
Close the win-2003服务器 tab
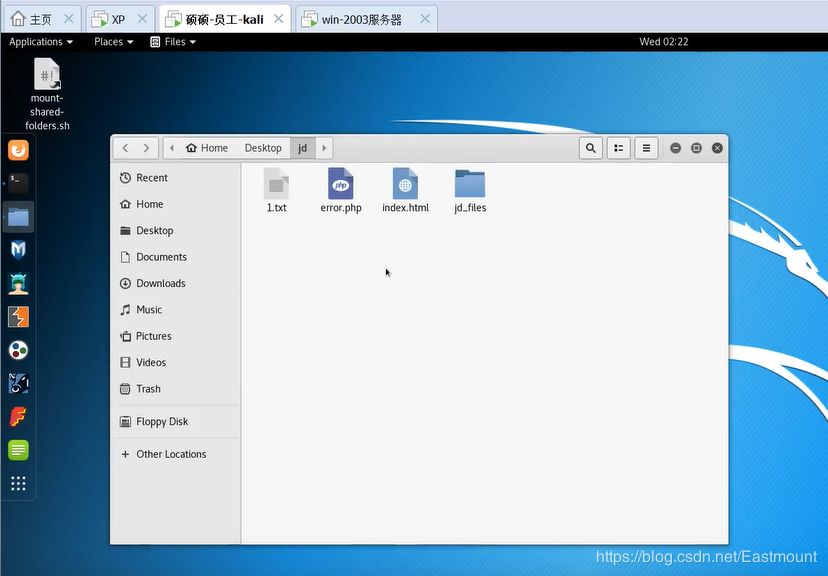[425, 19]
